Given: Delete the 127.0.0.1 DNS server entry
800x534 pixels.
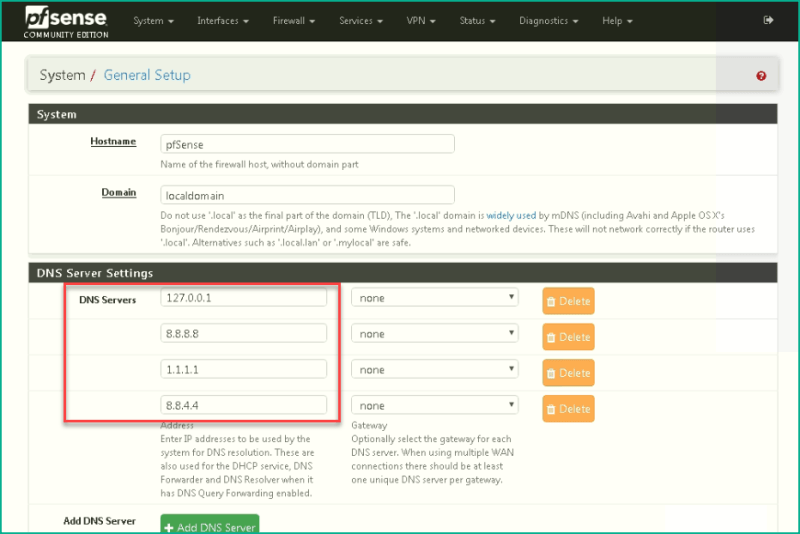Looking at the screenshot, I should click(x=568, y=301).
